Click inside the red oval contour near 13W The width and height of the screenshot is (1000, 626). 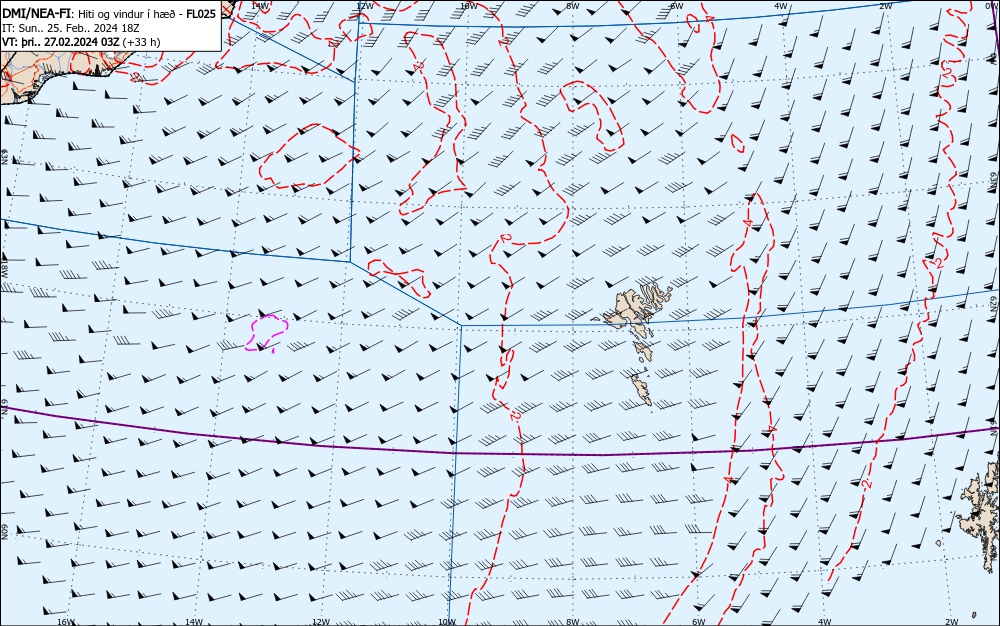[x=309, y=156]
